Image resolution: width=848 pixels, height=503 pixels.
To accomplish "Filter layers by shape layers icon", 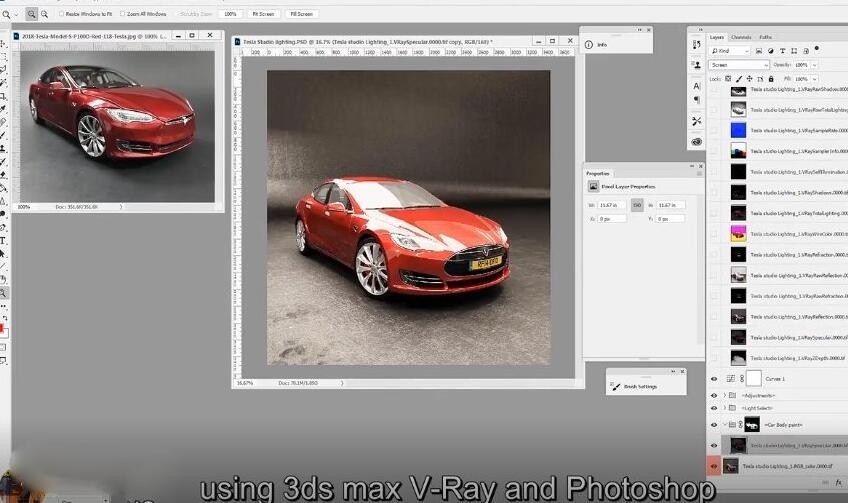I will (x=794, y=51).
